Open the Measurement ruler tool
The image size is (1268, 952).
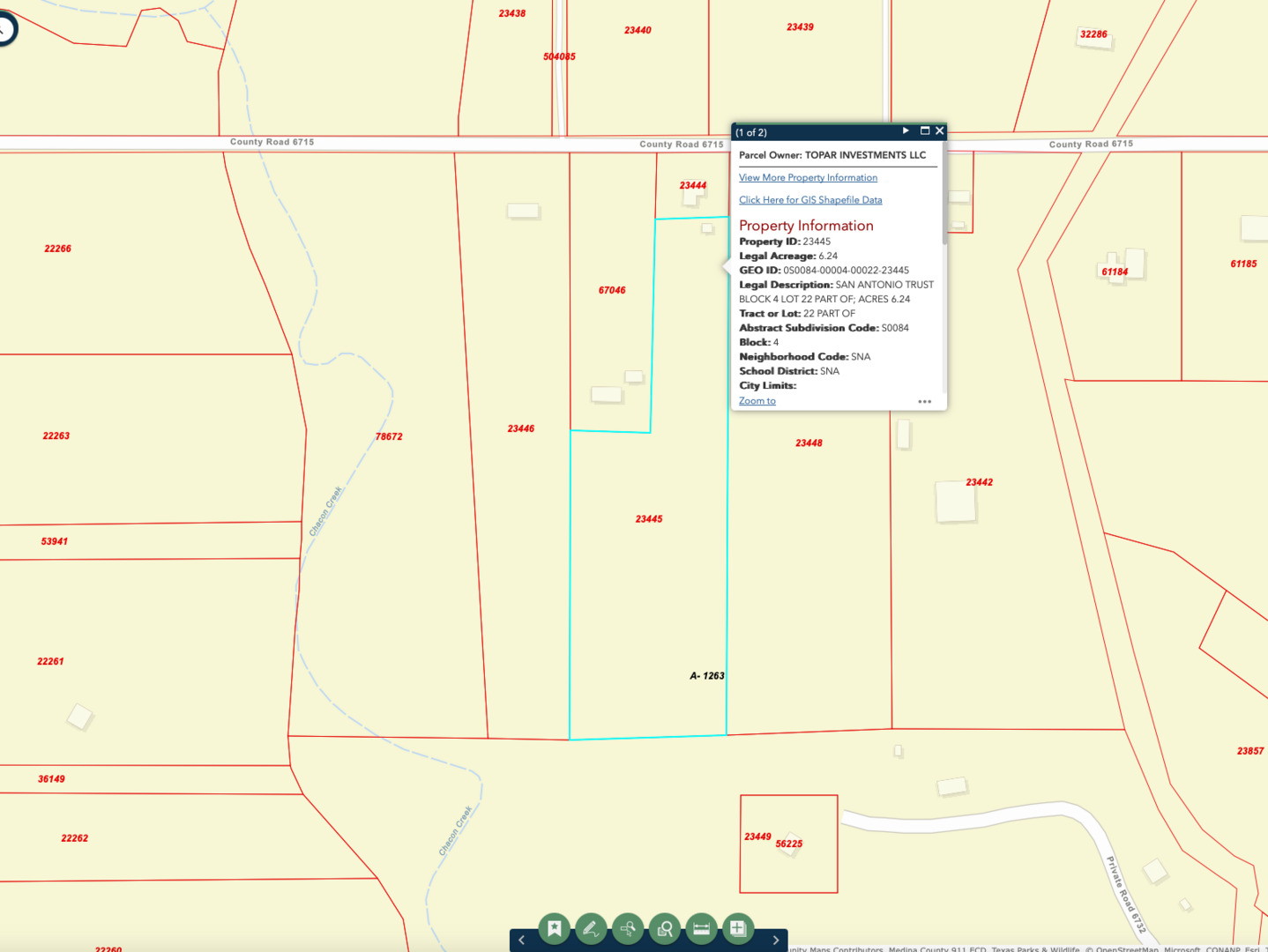pos(702,928)
